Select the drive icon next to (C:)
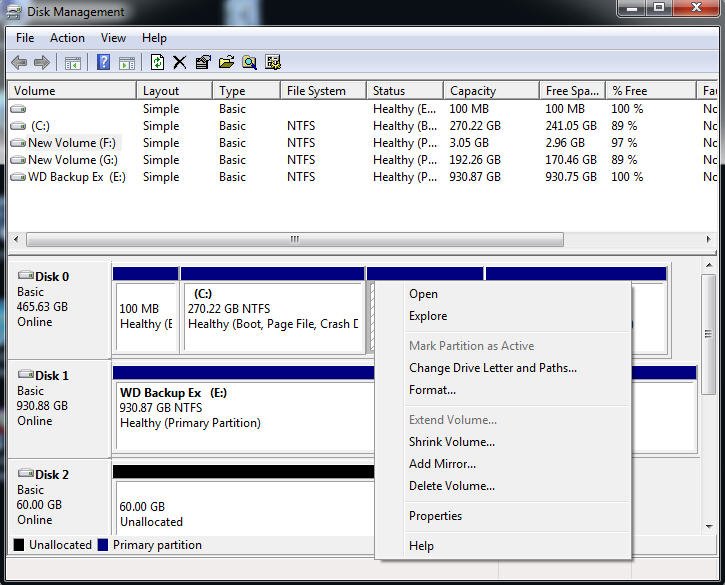725x585 pixels. coord(18,126)
